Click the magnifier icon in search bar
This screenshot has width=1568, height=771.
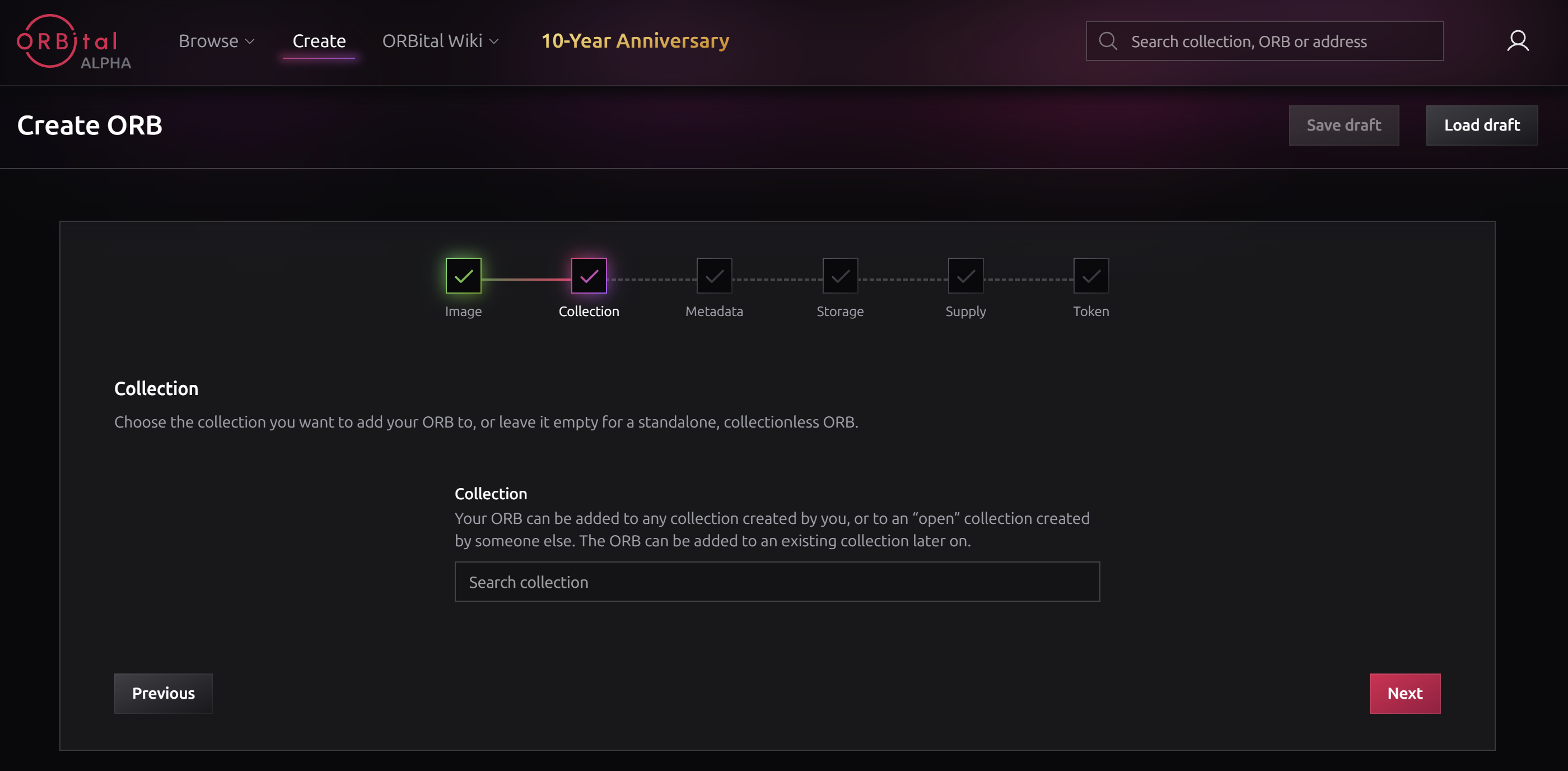click(x=1108, y=41)
